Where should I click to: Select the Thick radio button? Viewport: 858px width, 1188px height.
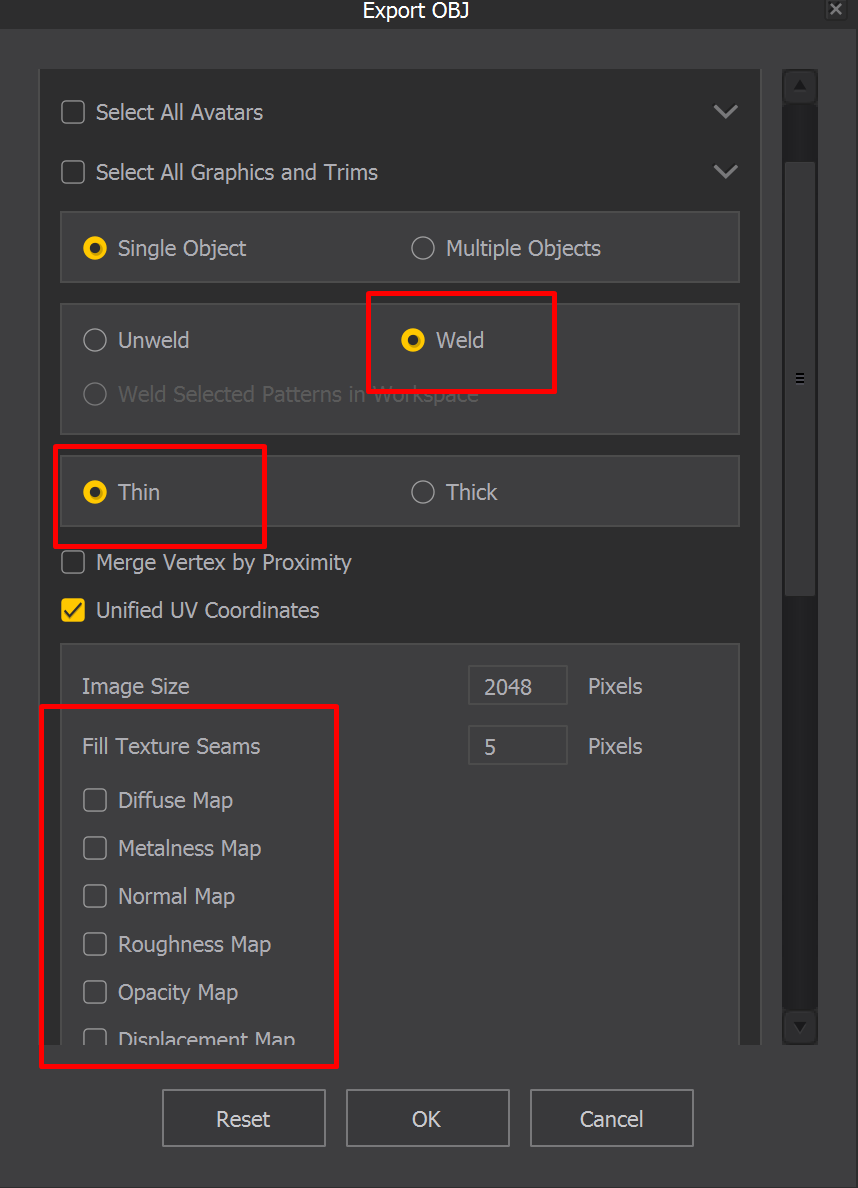pyautogui.click(x=423, y=492)
